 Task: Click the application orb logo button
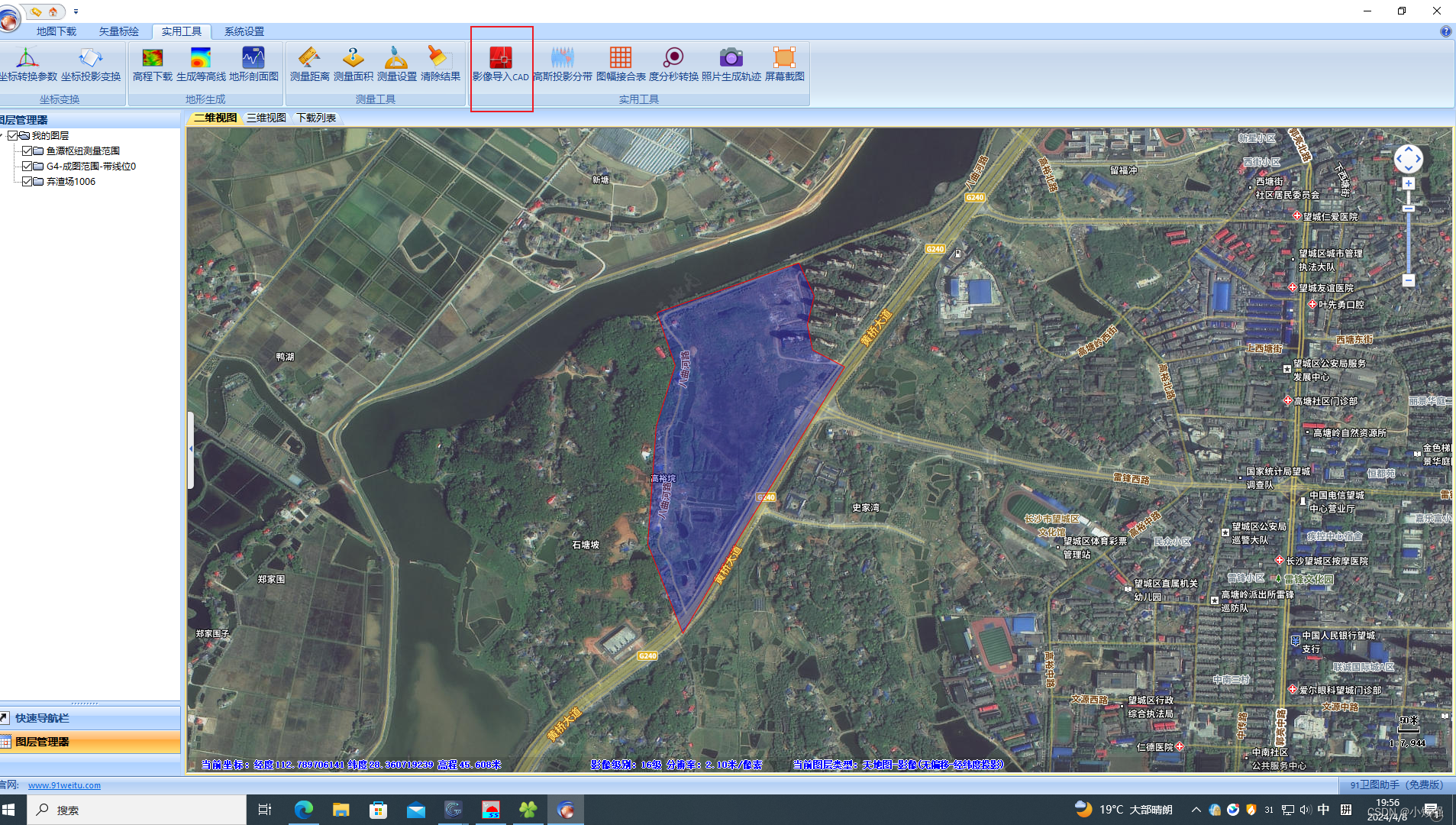click(9, 20)
